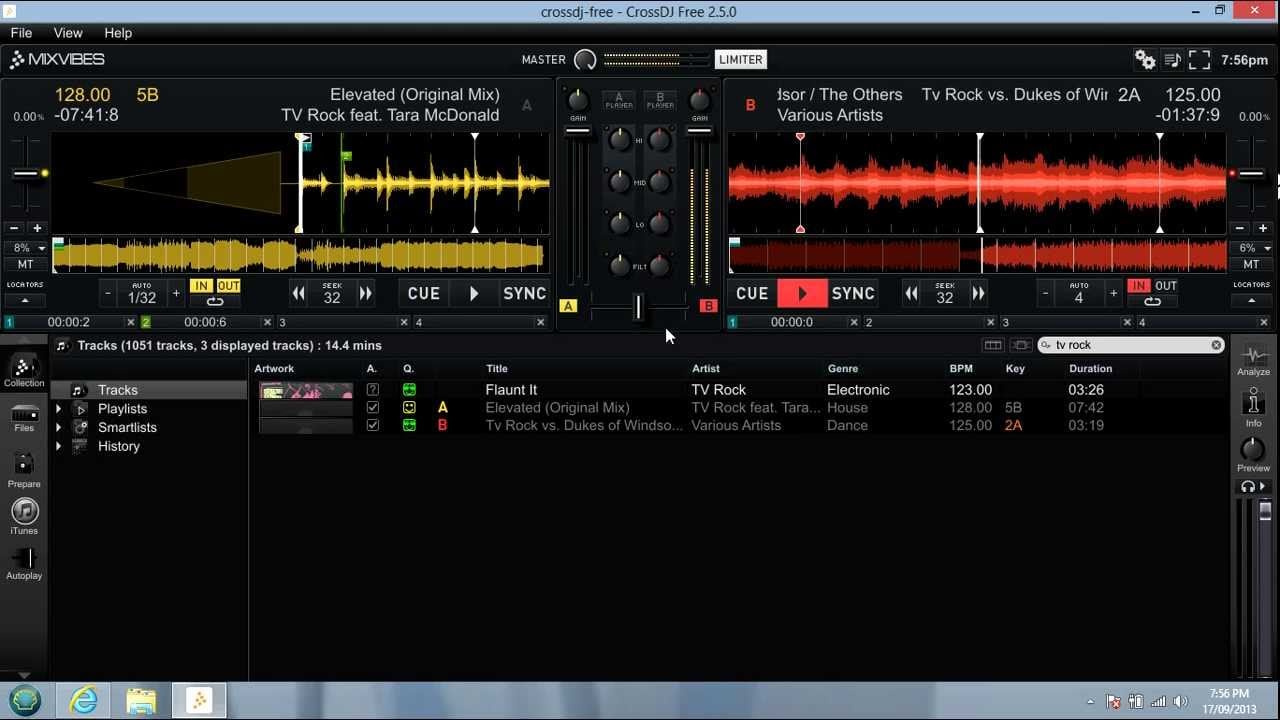Open the View menu
Screen dimensions: 1280x720
[x=68, y=33]
